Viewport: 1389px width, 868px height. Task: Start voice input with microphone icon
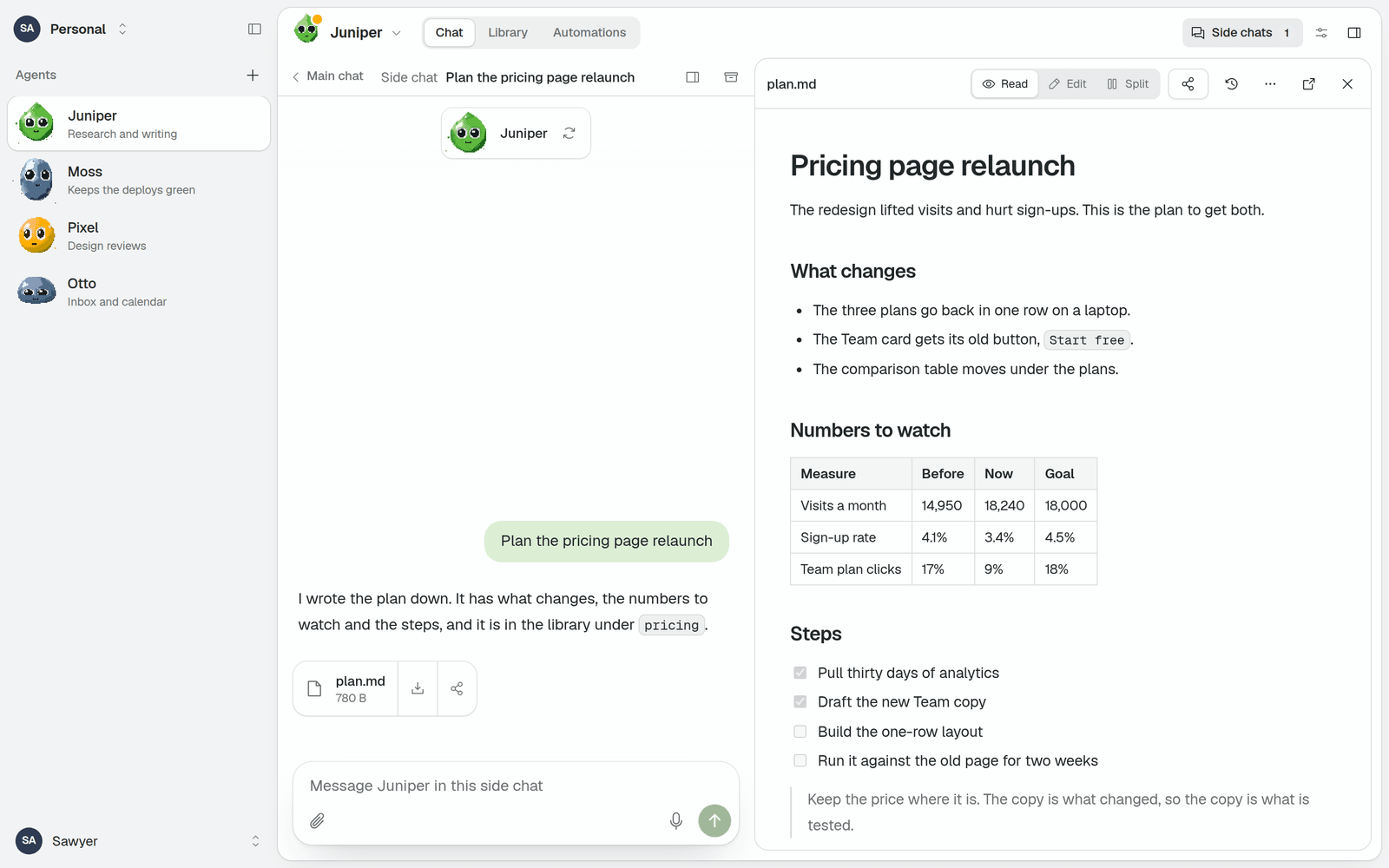tap(676, 820)
